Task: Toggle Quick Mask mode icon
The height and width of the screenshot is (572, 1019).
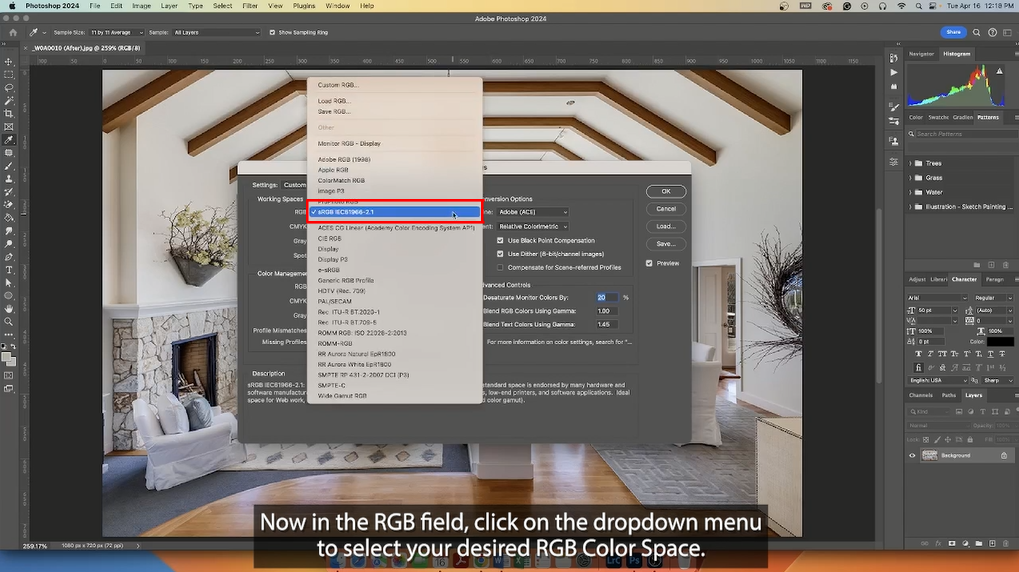Action: tap(9, 376)
